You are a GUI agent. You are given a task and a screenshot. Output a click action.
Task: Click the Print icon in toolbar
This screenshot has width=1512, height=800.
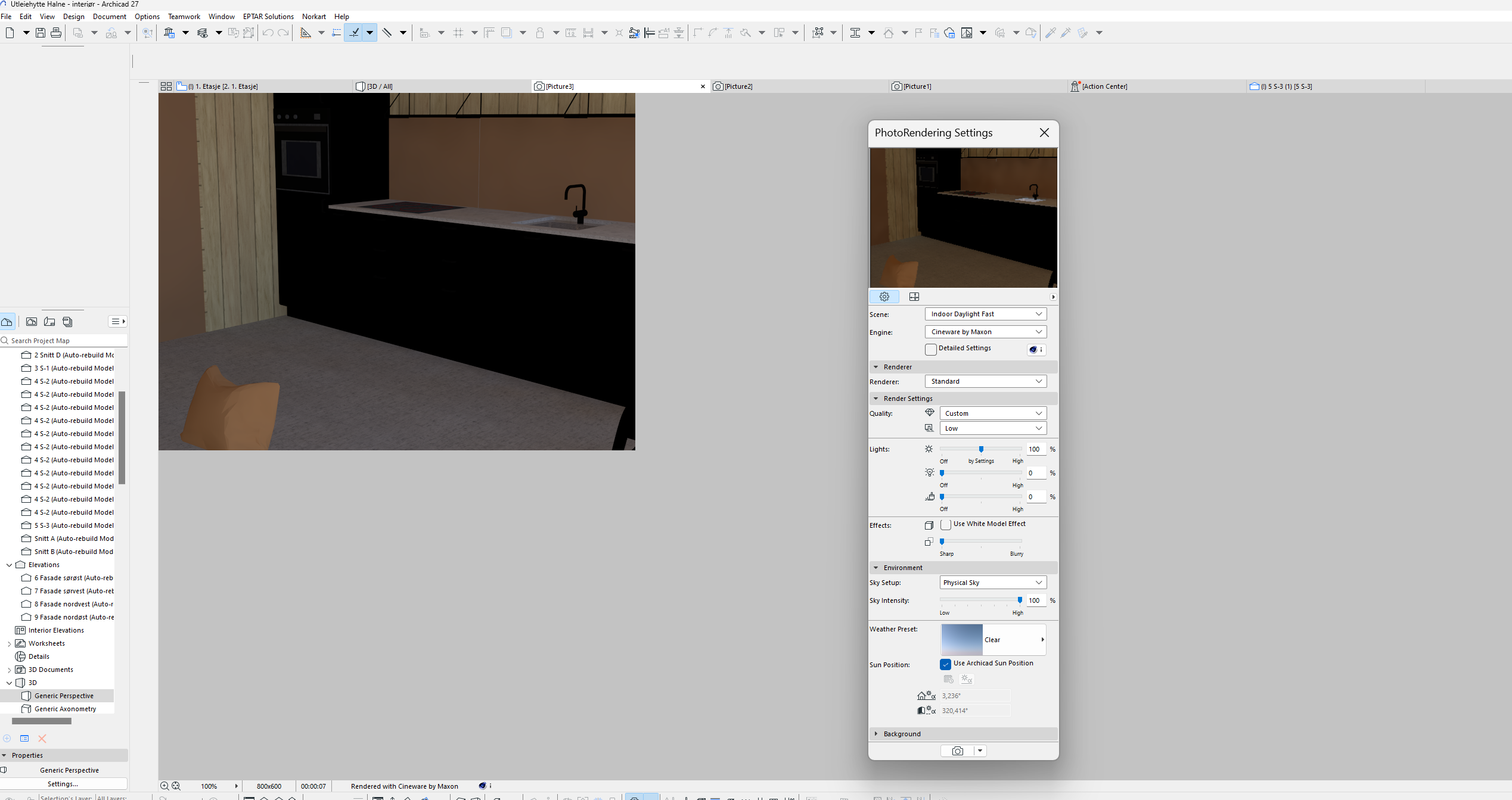[x=56, y=33]
